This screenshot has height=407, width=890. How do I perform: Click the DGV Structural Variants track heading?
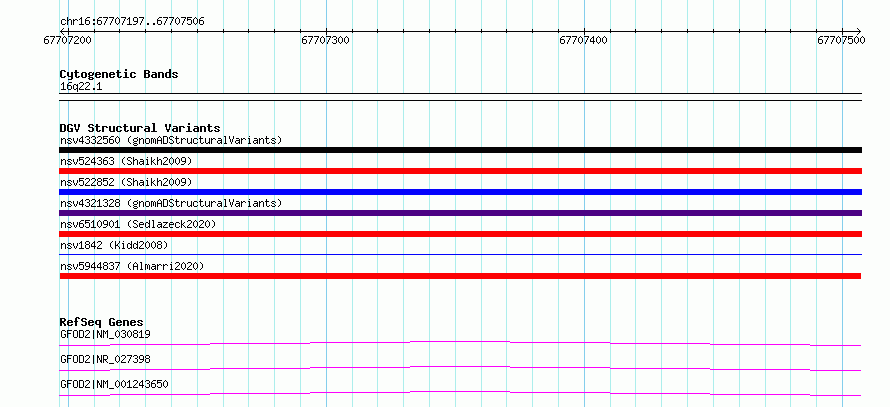point(140,128)
